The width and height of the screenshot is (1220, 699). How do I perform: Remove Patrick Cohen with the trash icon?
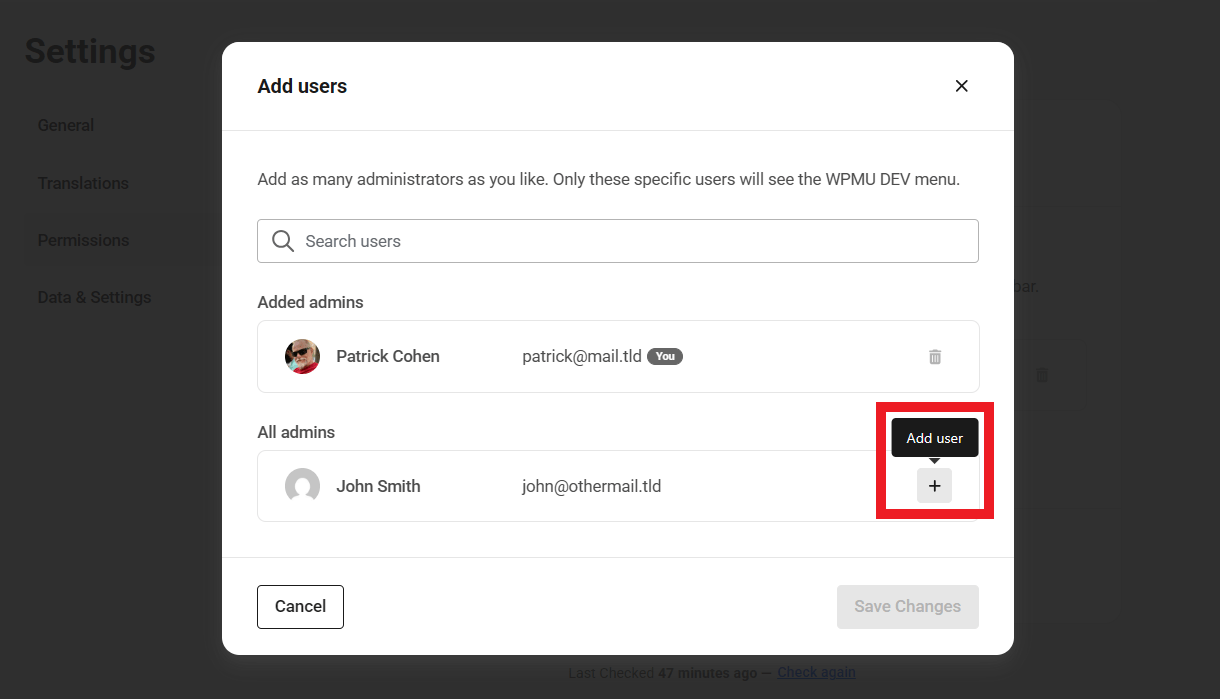(935, 357)
